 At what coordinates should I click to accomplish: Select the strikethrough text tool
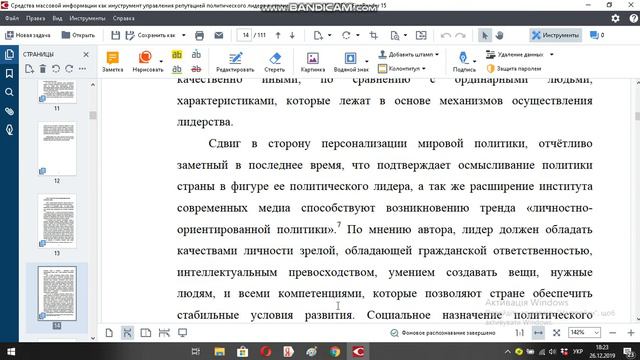click(x=196, y=69)
